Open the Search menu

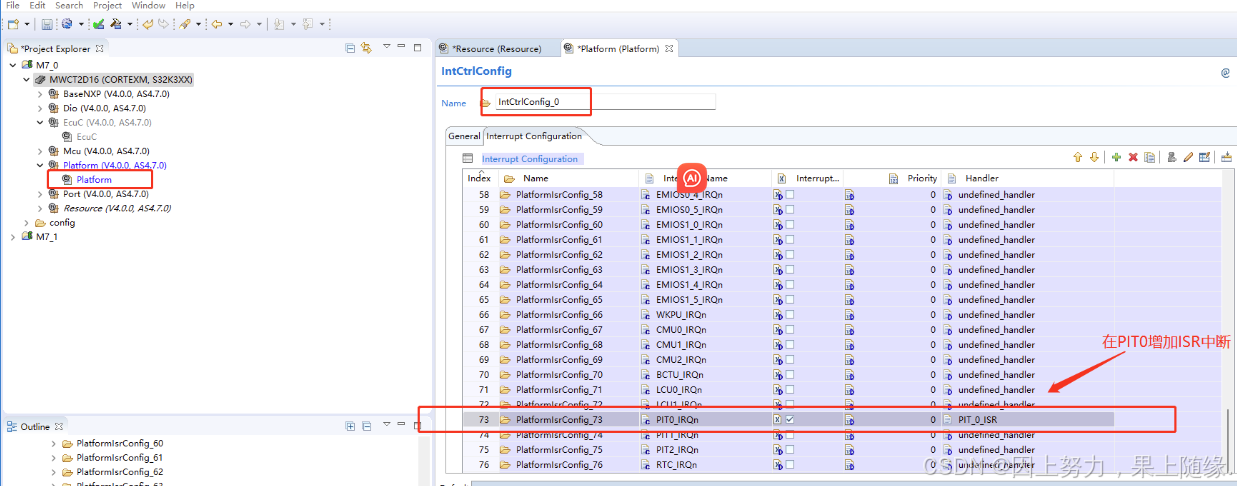tap(69, 5)
